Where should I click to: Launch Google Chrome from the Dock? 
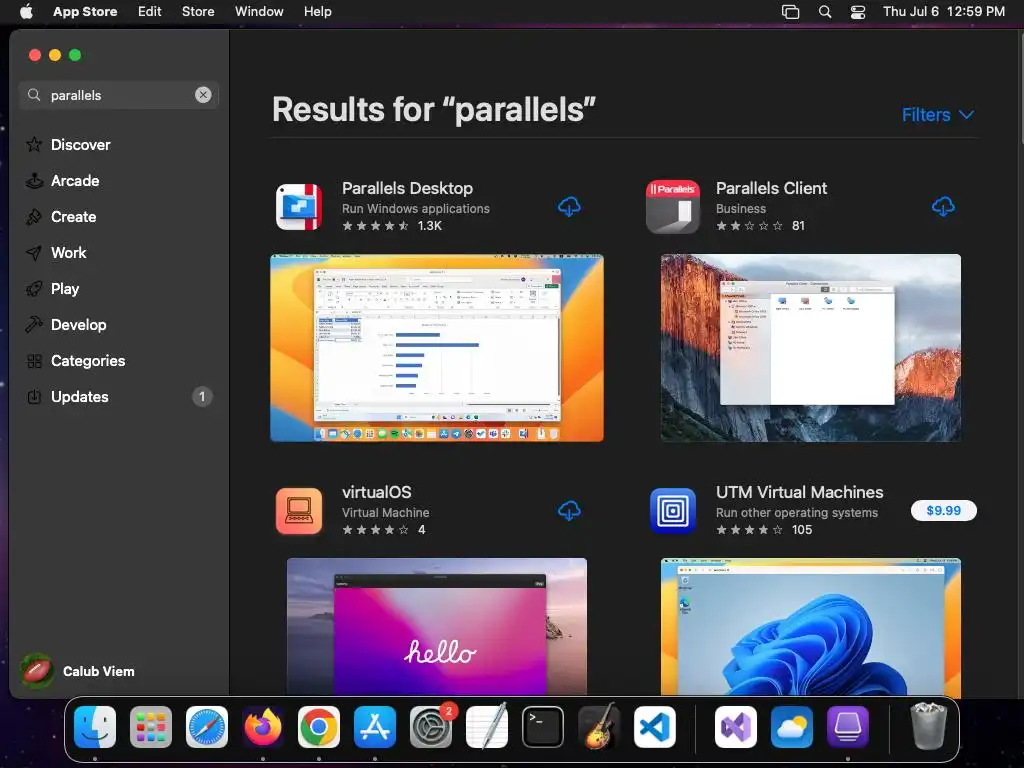[x=319, y=727]
